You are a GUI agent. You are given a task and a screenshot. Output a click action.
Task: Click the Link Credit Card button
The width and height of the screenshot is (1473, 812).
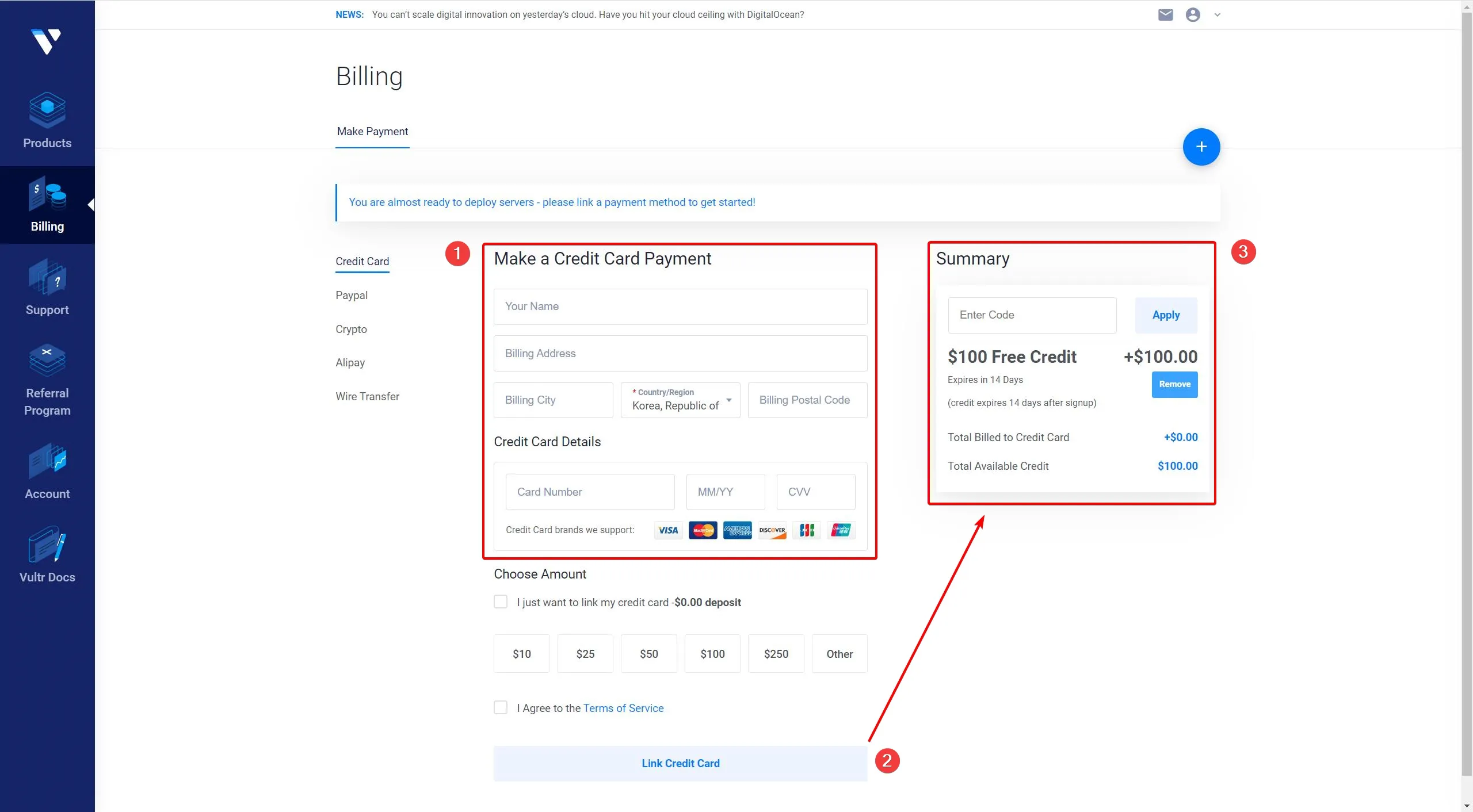tap(680, 764)
